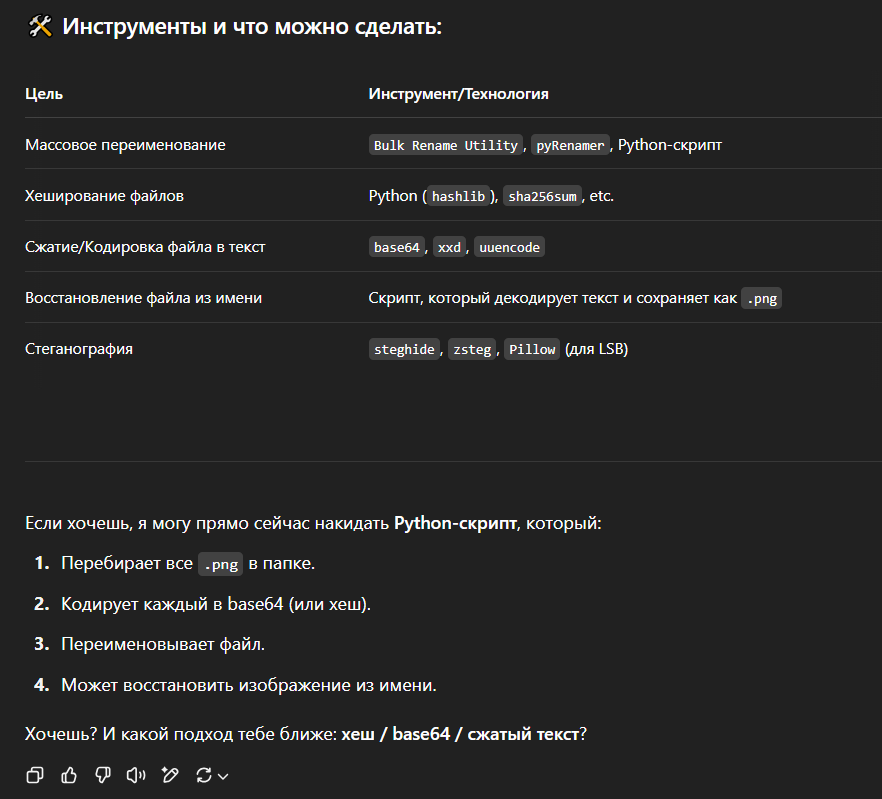Select the pyRenamer code tag

570,145
